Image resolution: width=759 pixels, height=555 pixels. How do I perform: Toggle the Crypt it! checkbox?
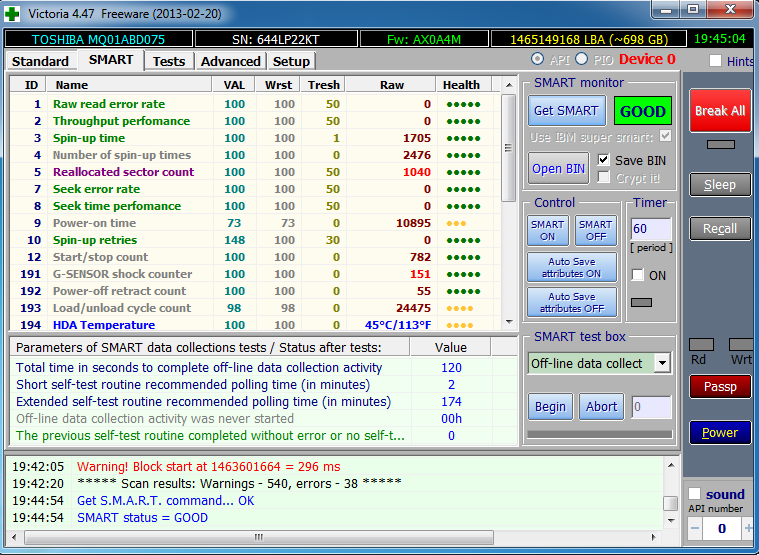[603, 177]
